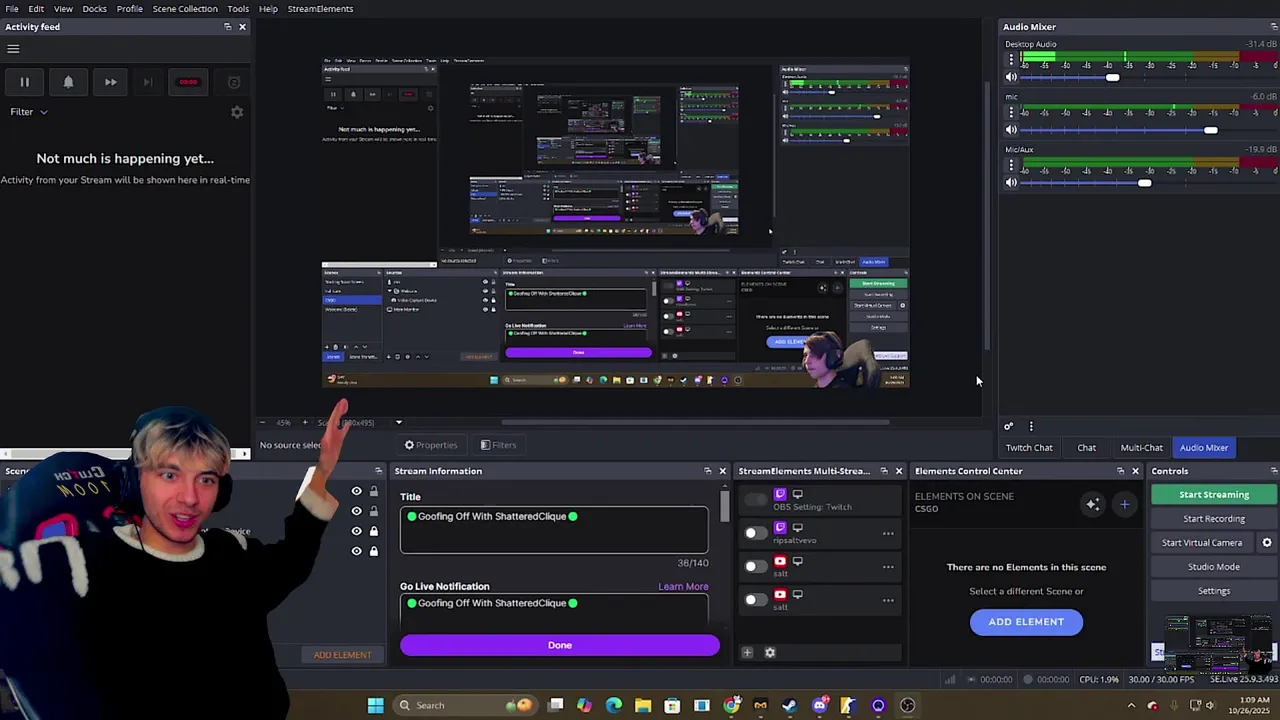Open Activity feed settings gear

(237, 112)
